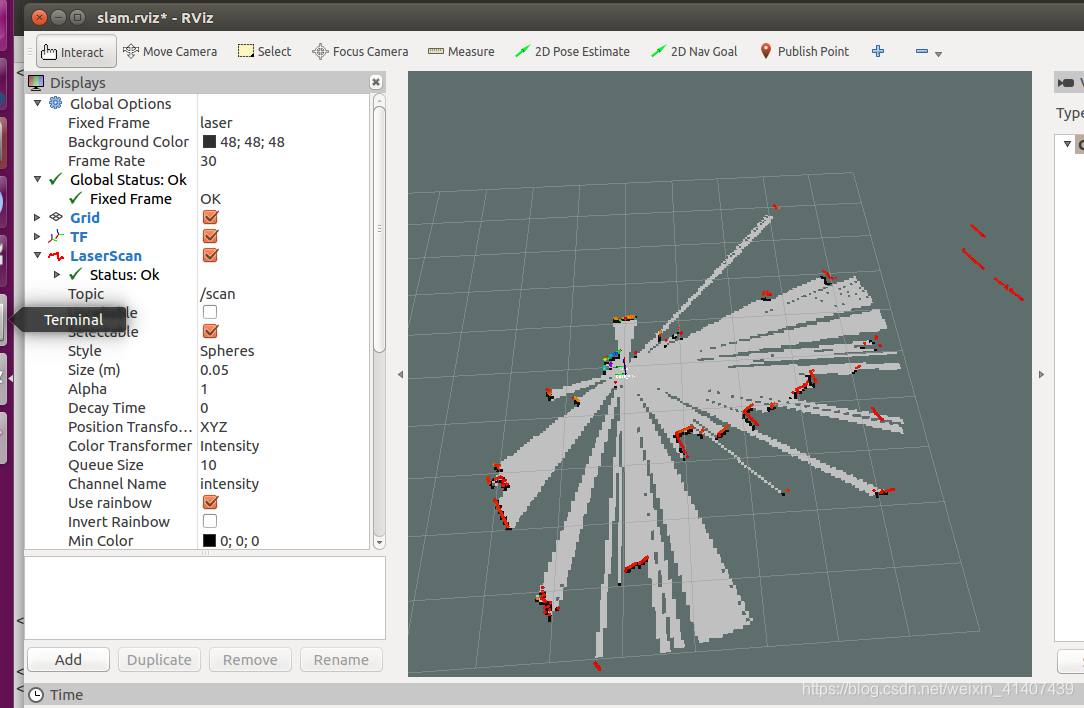
Task: Click the Duplicate button
Action: click(159, 660)
